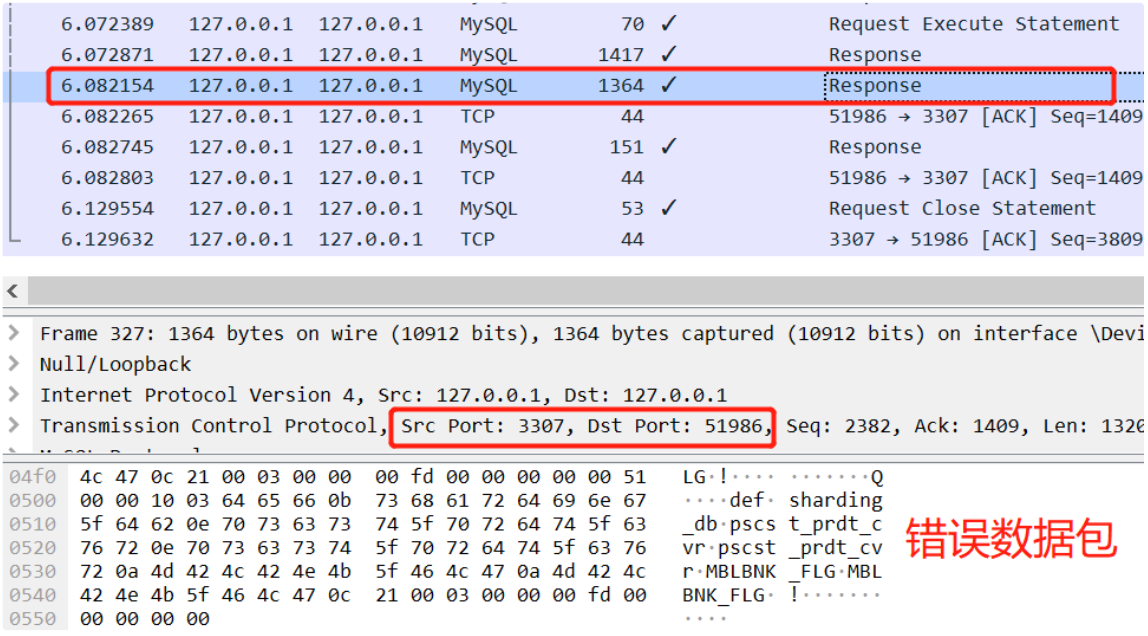The image size is (1148, 636).
Task: Select the packet at time 6.082745
Action: click(573, 147)
